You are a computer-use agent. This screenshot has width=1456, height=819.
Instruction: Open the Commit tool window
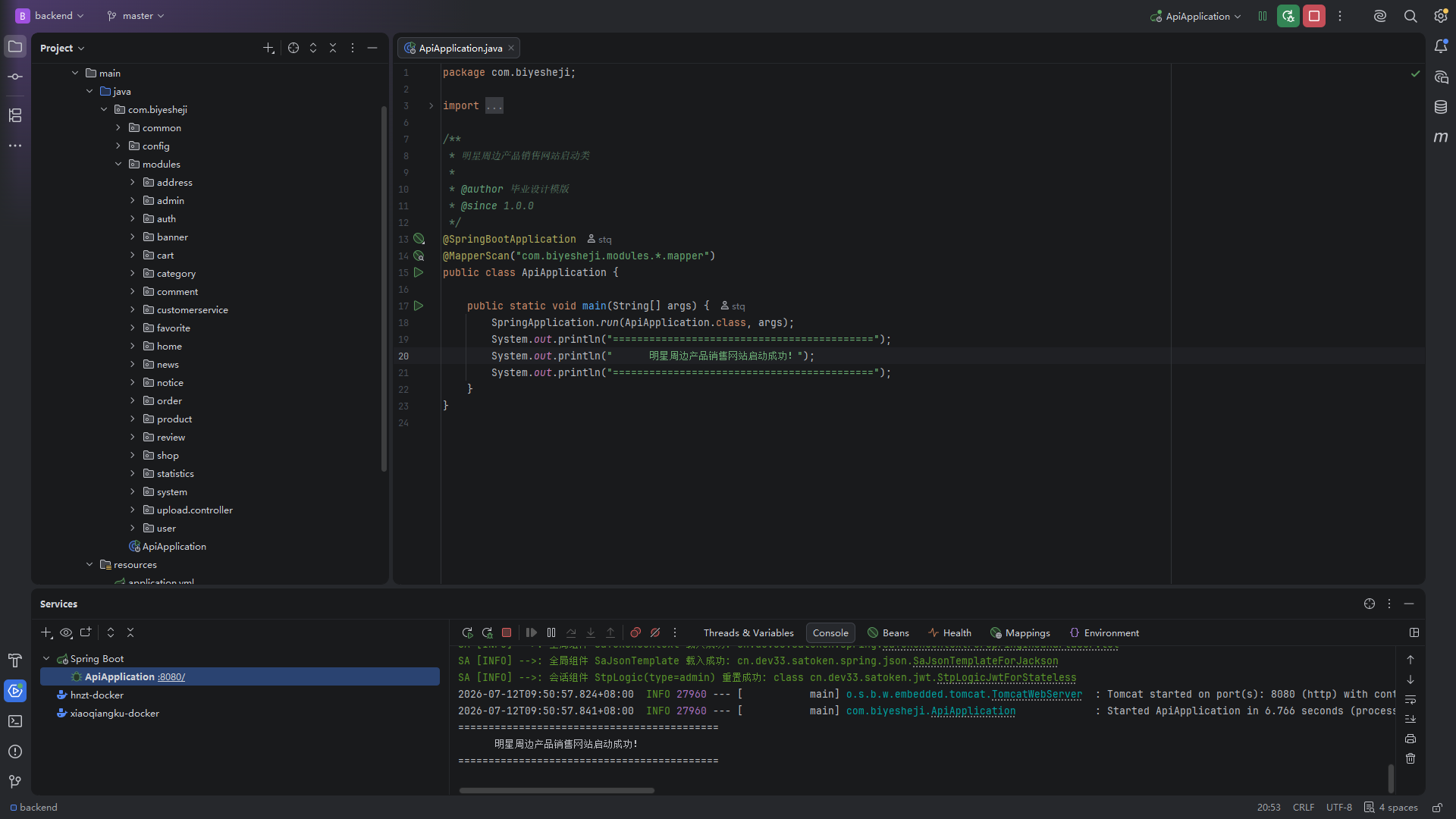(15, 77)
